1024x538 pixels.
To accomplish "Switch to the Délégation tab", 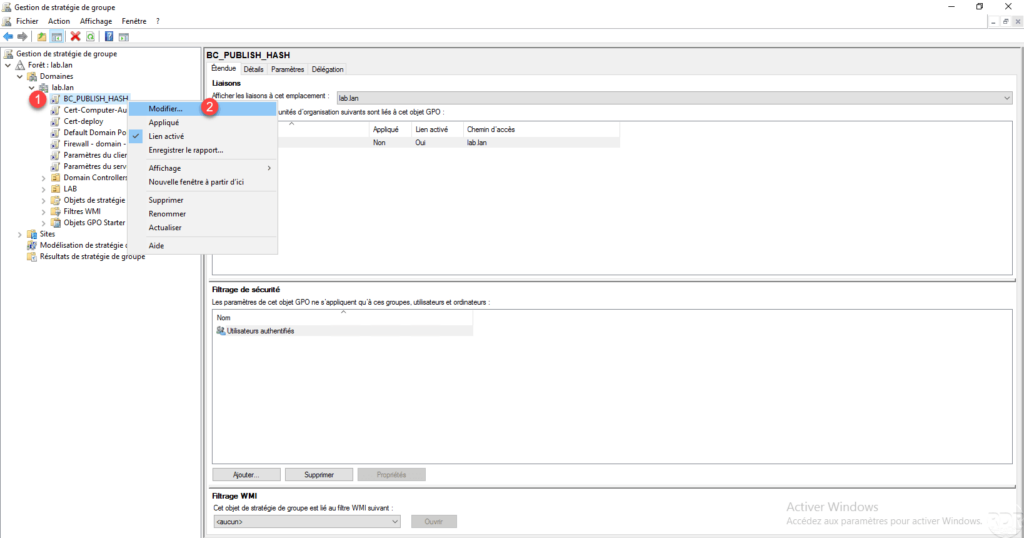I will (x=327, y=69).
